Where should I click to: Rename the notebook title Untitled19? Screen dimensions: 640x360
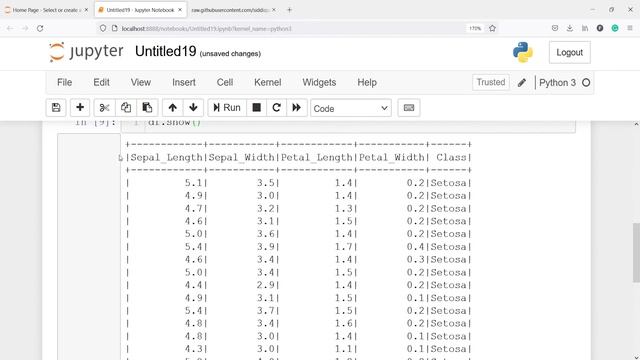[x=166, y=51]
